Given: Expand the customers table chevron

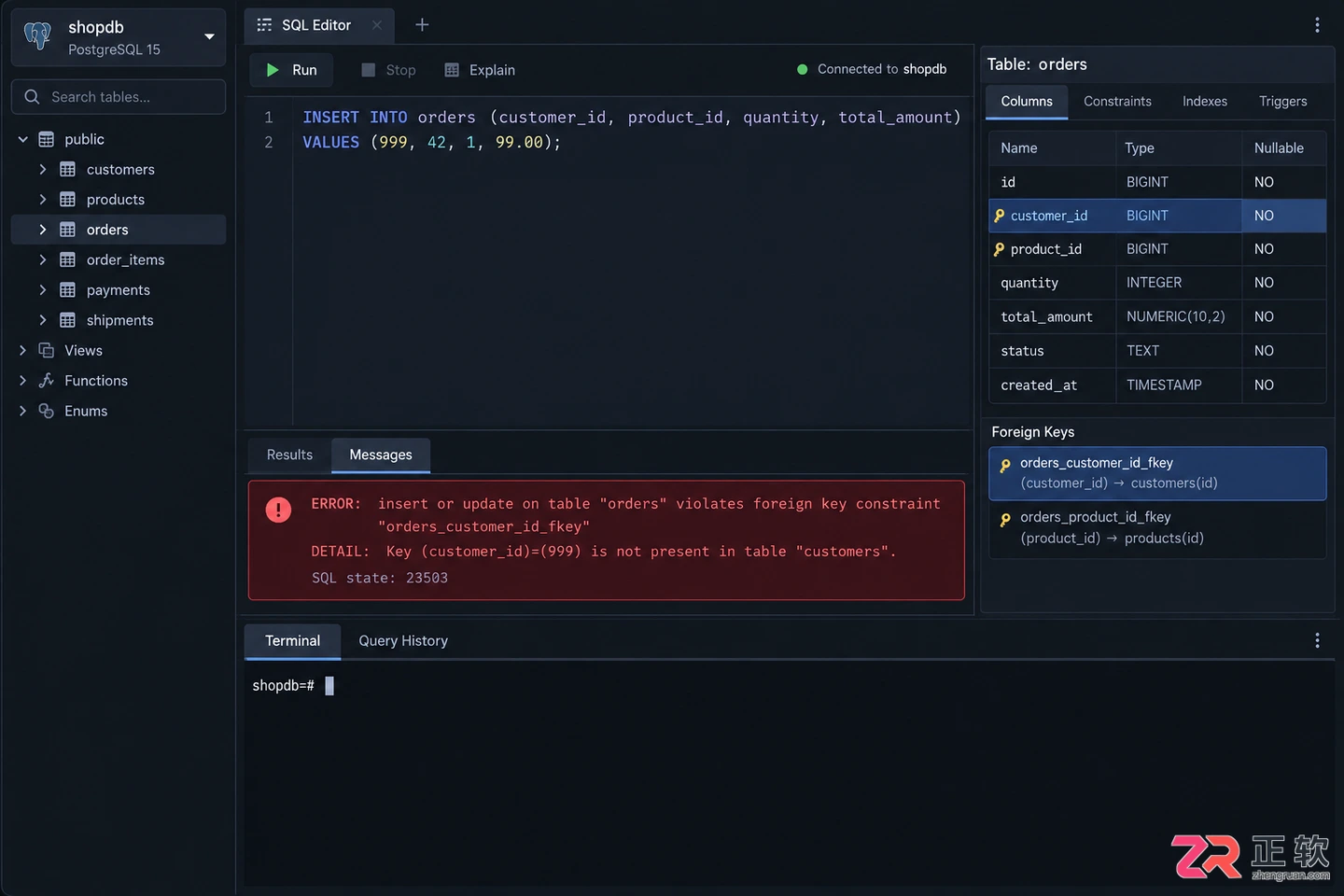Looking at the screenshot, I should (43, 169).
